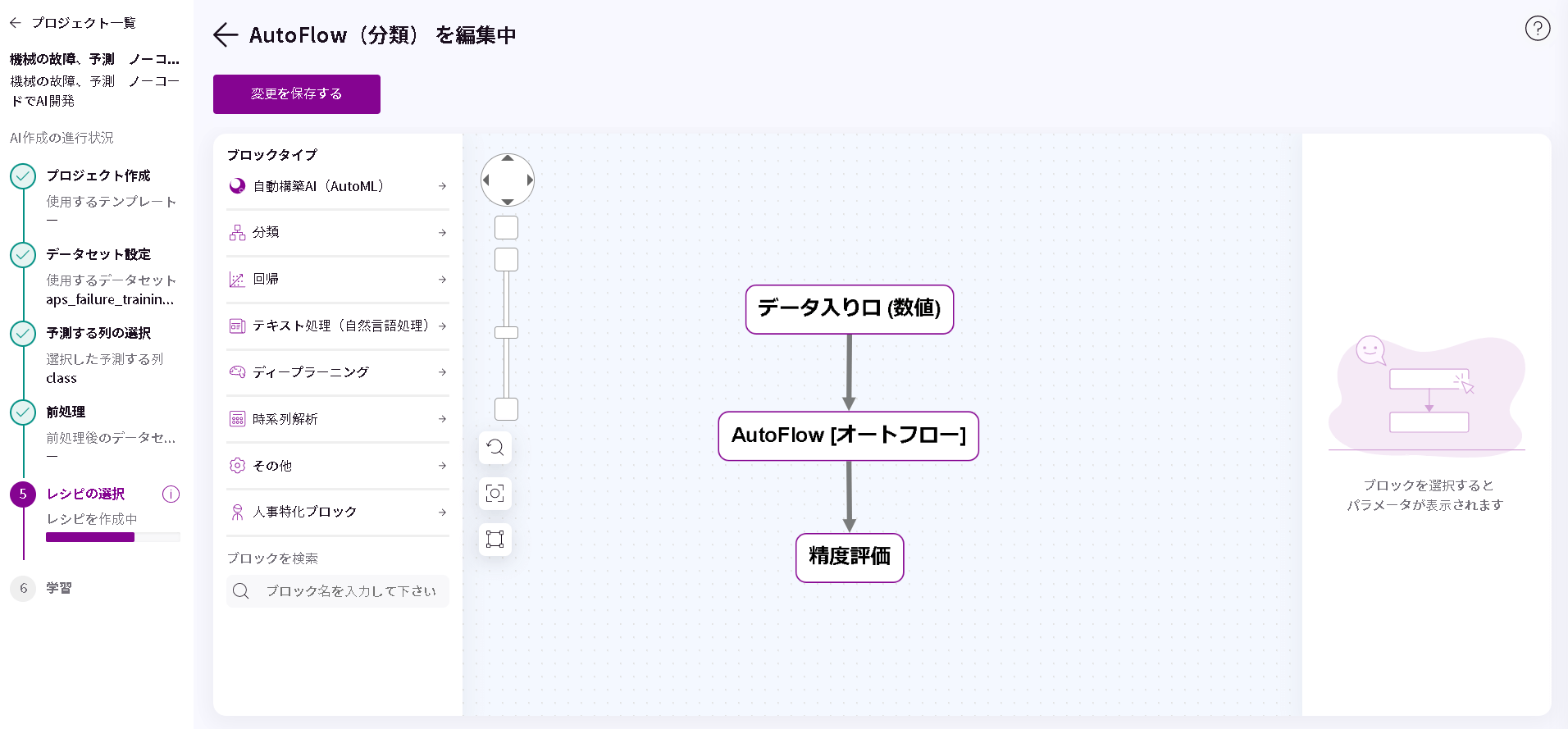Click the zoom slider handle
1568x729 pixels.
pyautogui.click(x=506, y=332)
